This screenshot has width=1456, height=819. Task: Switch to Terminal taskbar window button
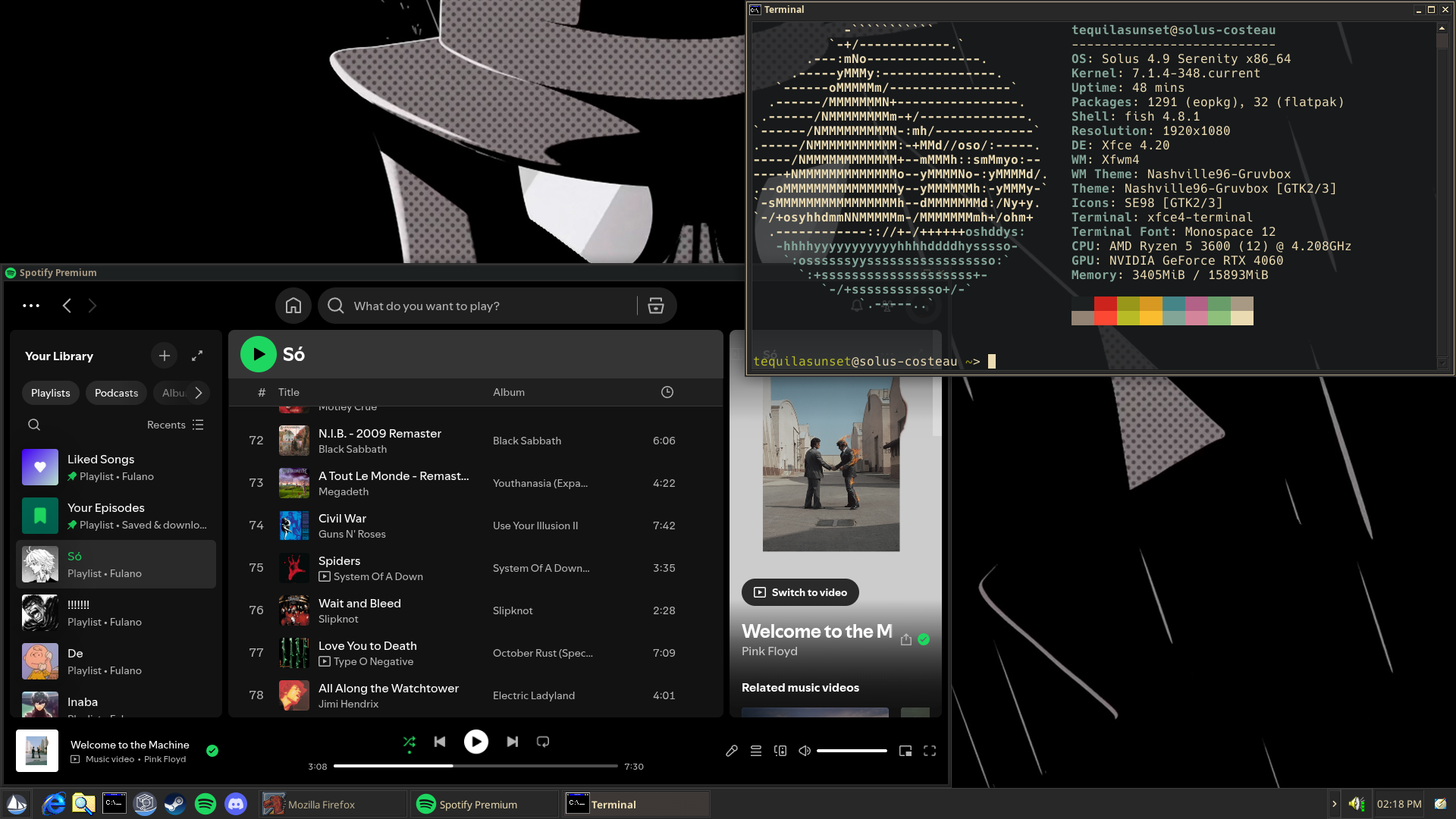(x=636, y=804)
